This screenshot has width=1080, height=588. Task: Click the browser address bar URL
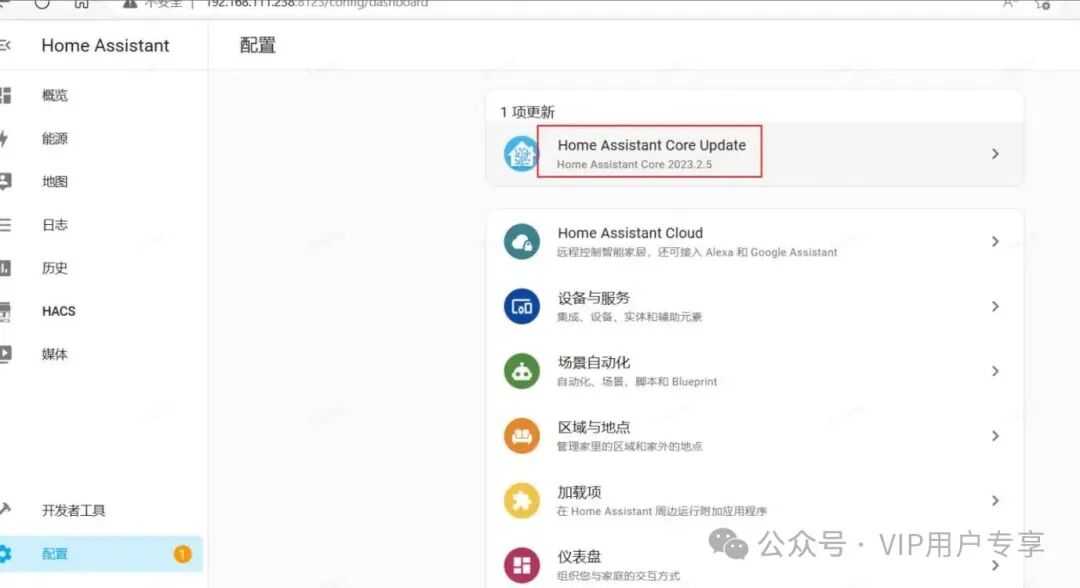(317, 3)
